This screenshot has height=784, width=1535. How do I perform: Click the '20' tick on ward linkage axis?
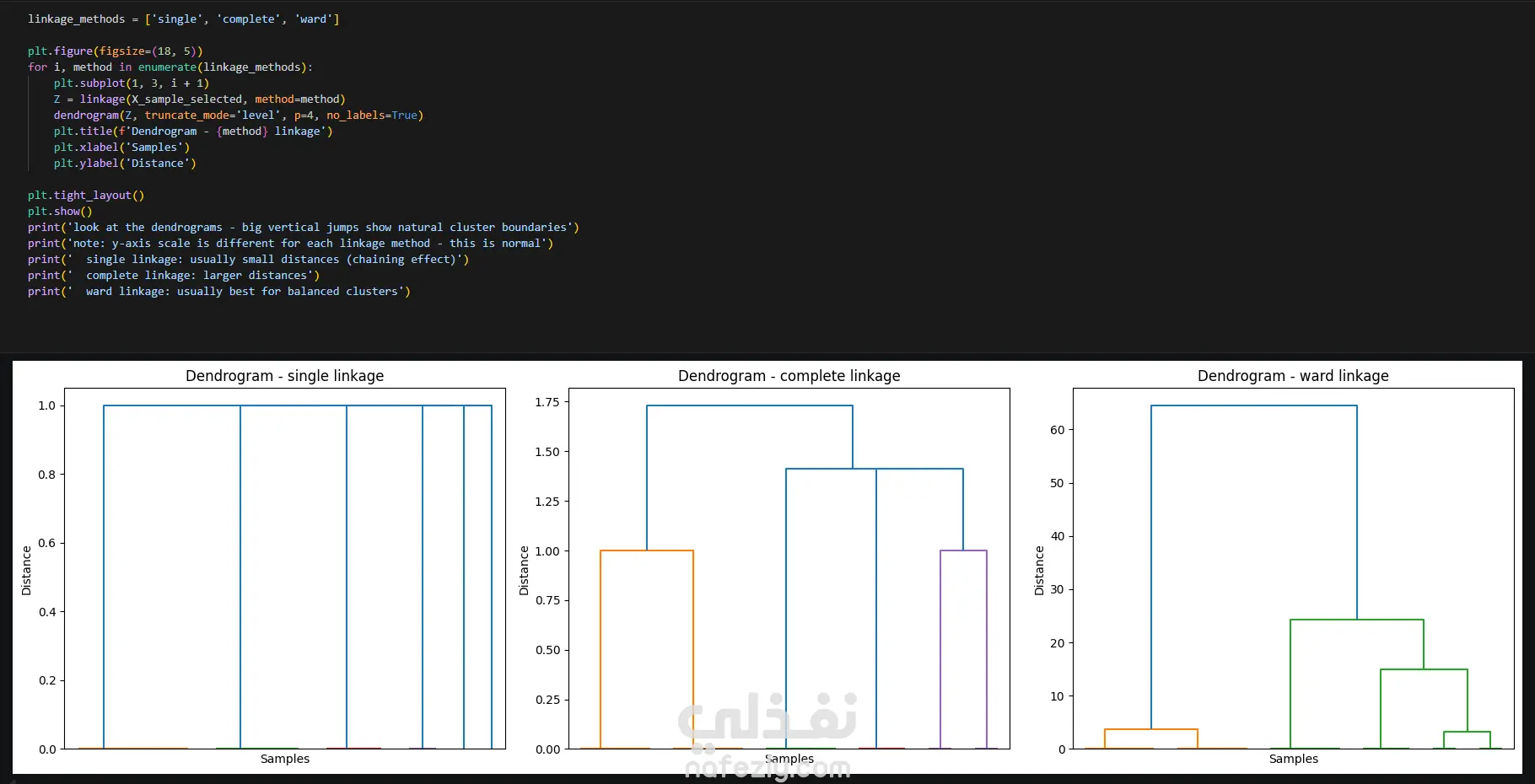(1057, 643)
